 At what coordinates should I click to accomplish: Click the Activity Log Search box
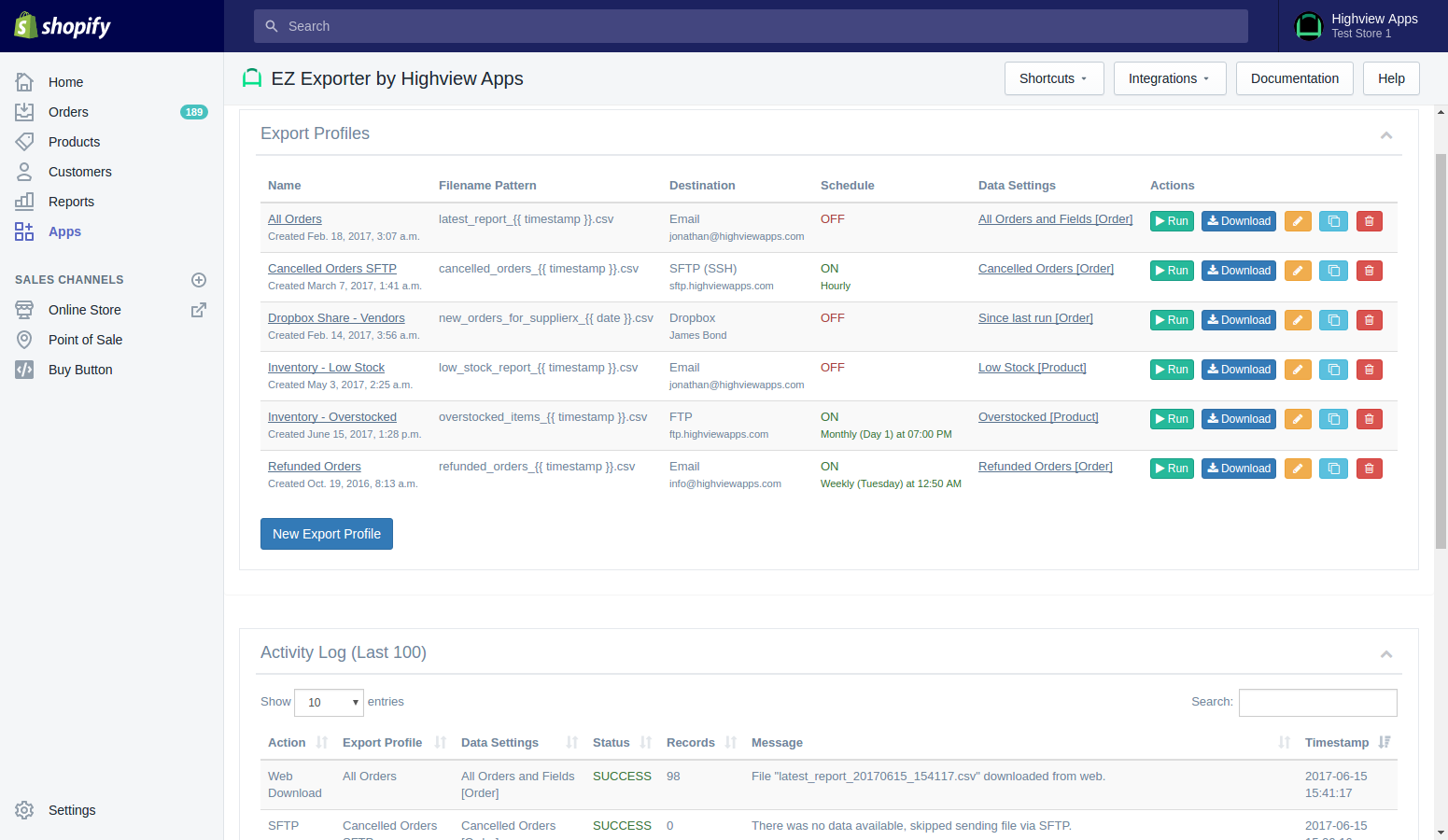click(1318, 703)
